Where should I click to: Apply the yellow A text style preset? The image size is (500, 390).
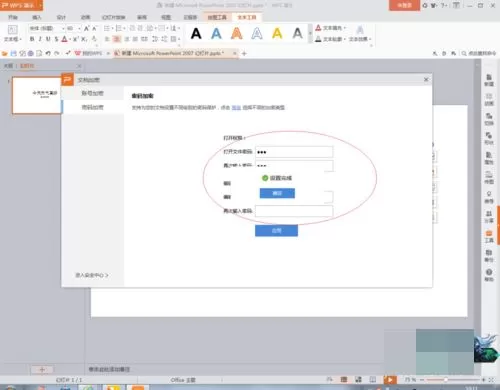click(x=277, y=33)
